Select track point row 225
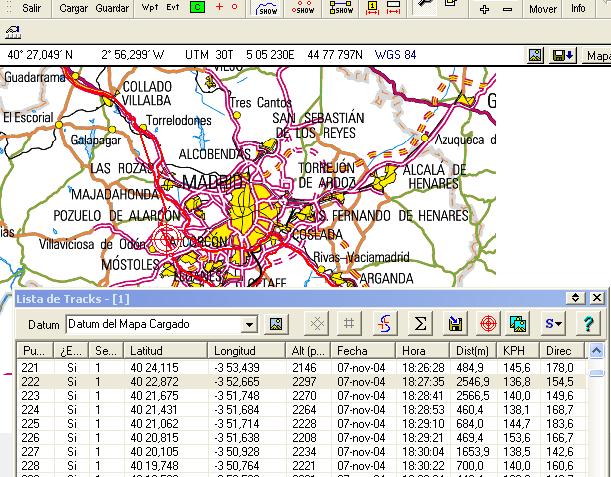The image size is (611, 477). (x=301, y=424)
